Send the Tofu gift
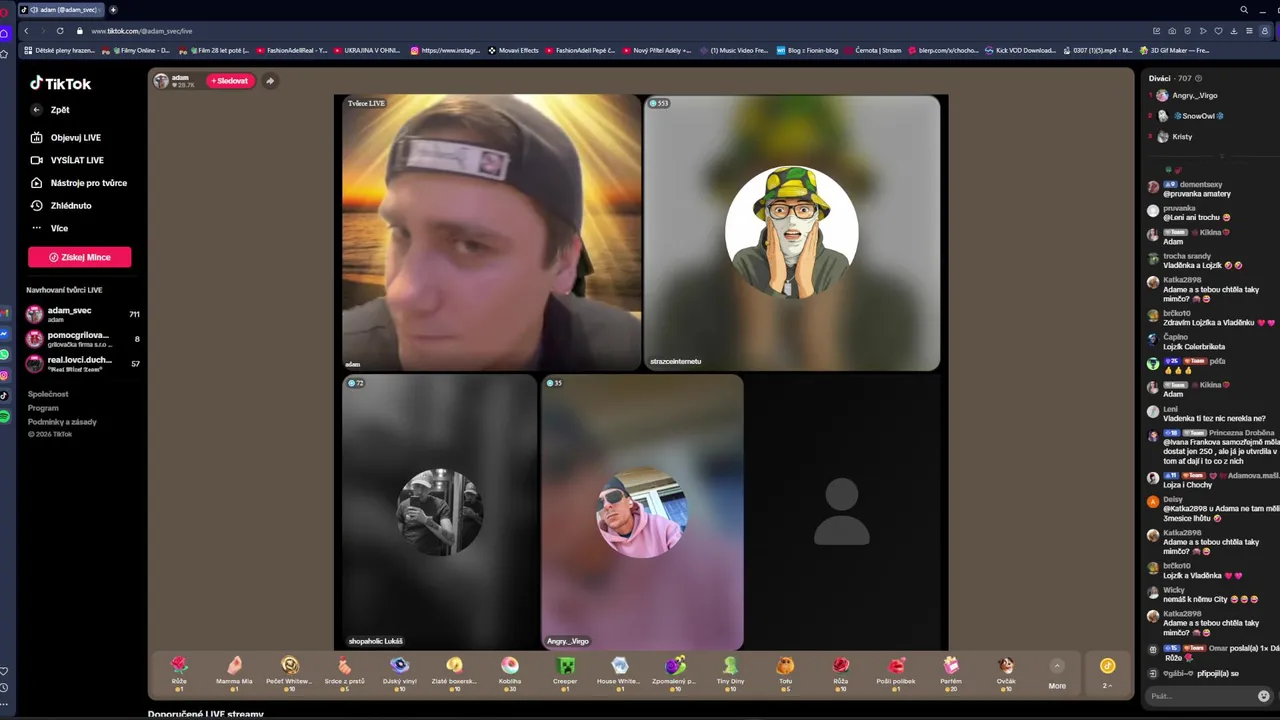The image size is (1280, 720). (x=785, y=673)
